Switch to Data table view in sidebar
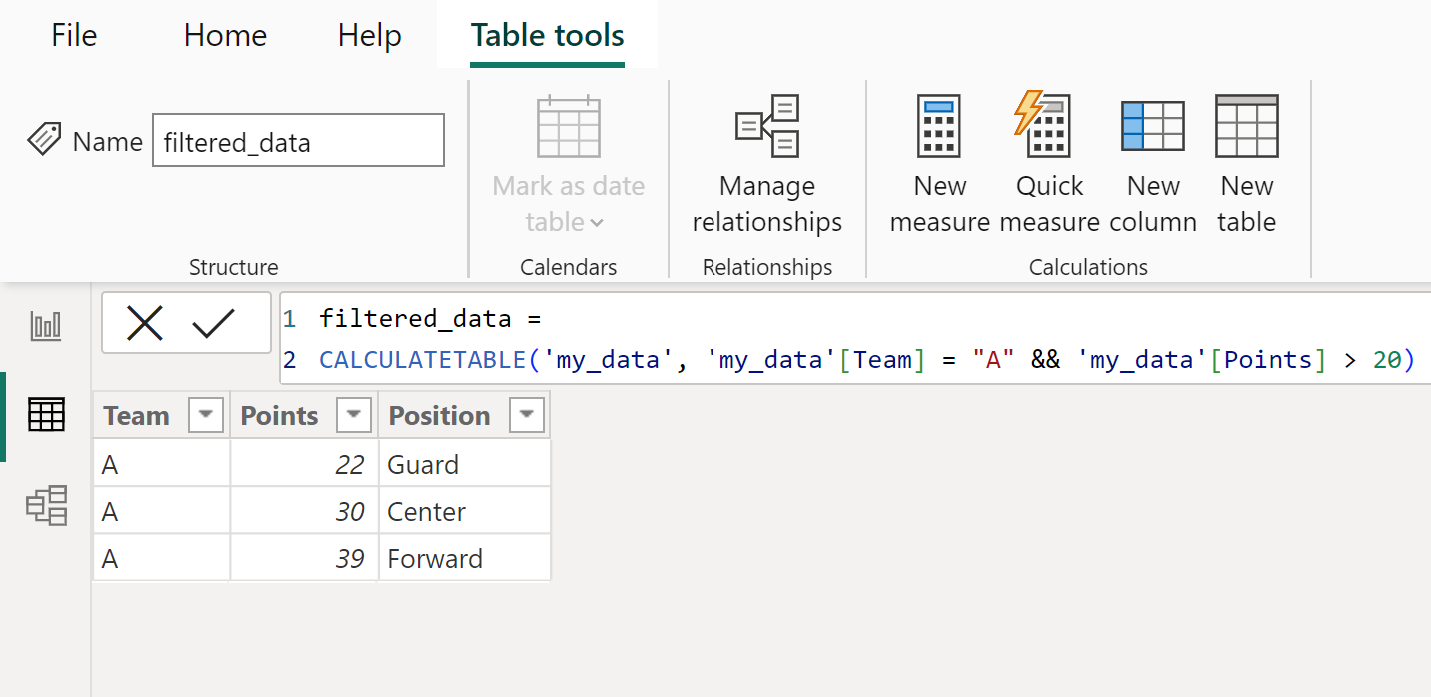 (46, 414)
